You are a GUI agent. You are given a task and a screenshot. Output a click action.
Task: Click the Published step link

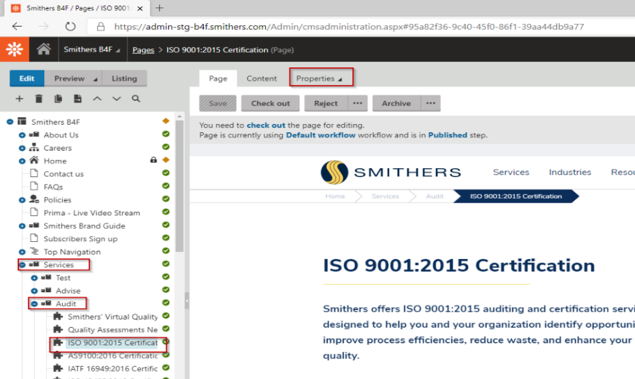click(x=447, y=135)
